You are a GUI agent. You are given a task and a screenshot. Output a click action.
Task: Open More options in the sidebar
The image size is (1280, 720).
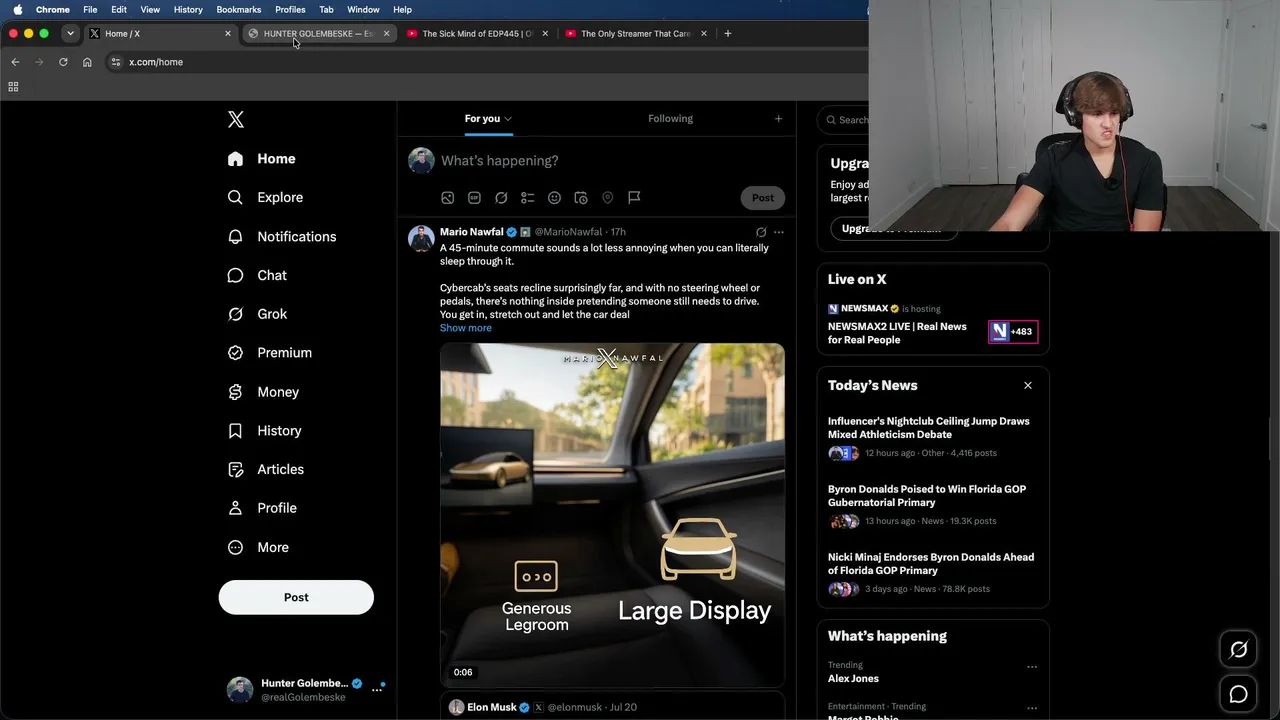[x=258, y=548]
